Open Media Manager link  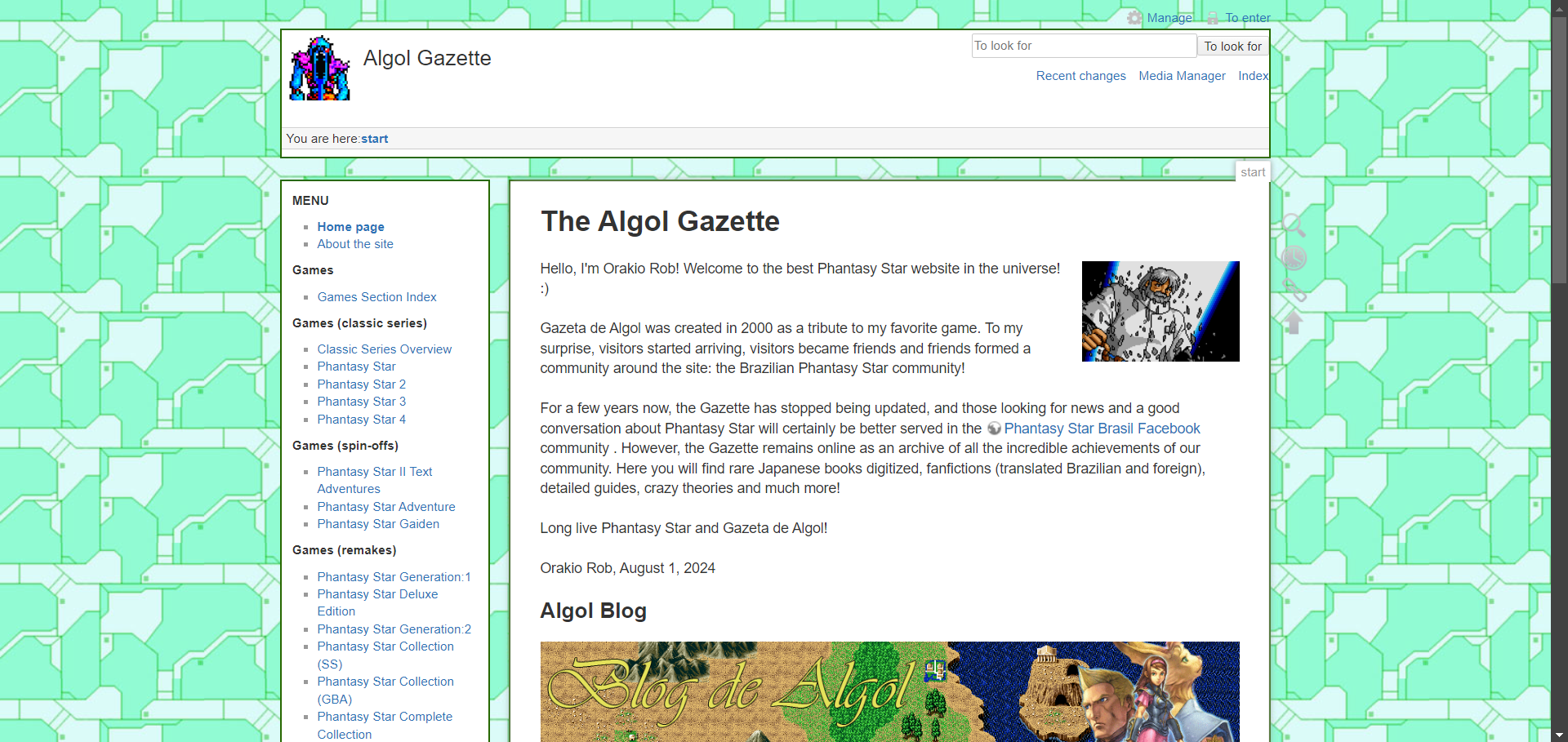[x=1182, y=76]
